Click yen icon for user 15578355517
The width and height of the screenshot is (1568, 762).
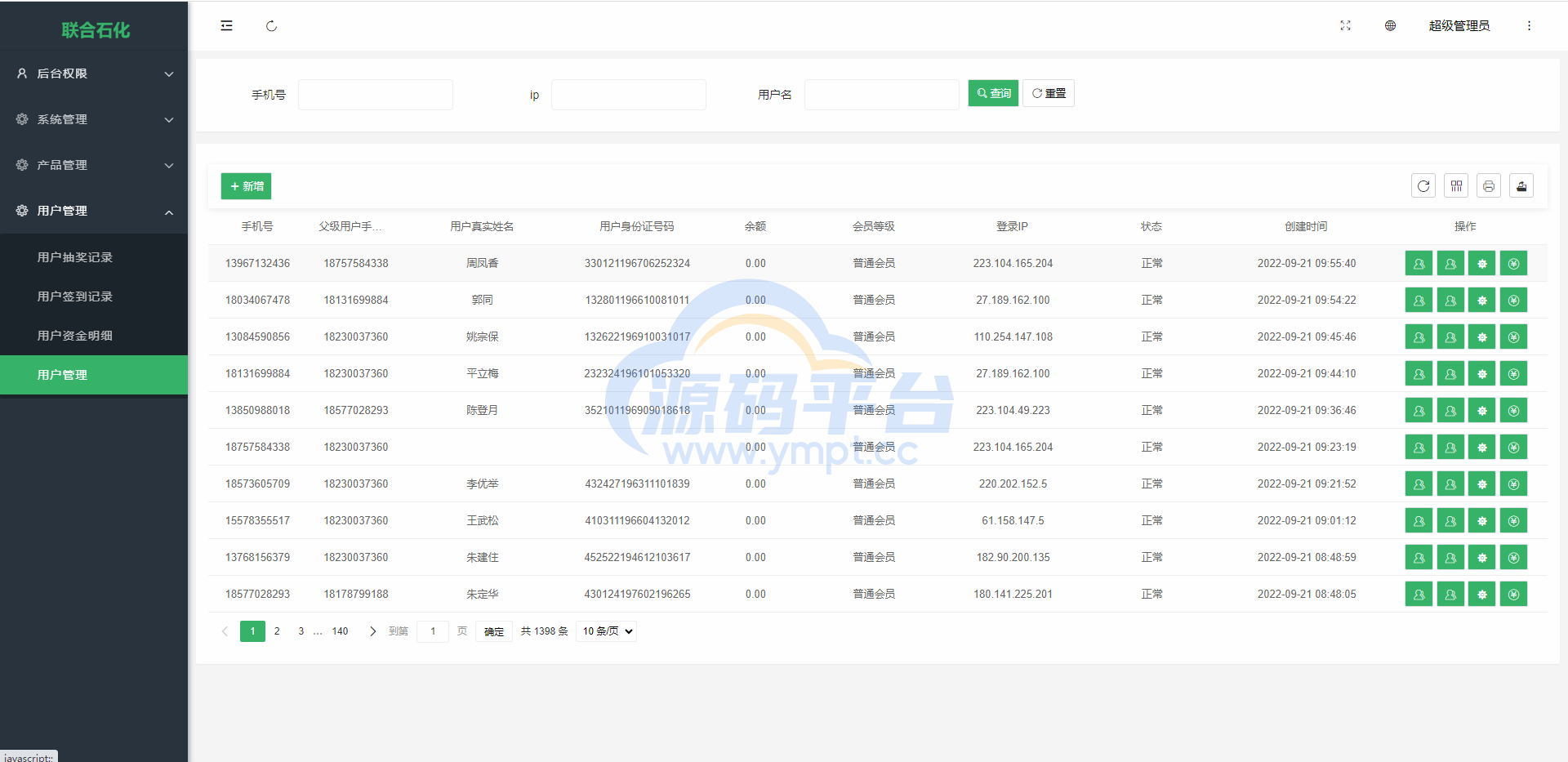click(1513, 521)
